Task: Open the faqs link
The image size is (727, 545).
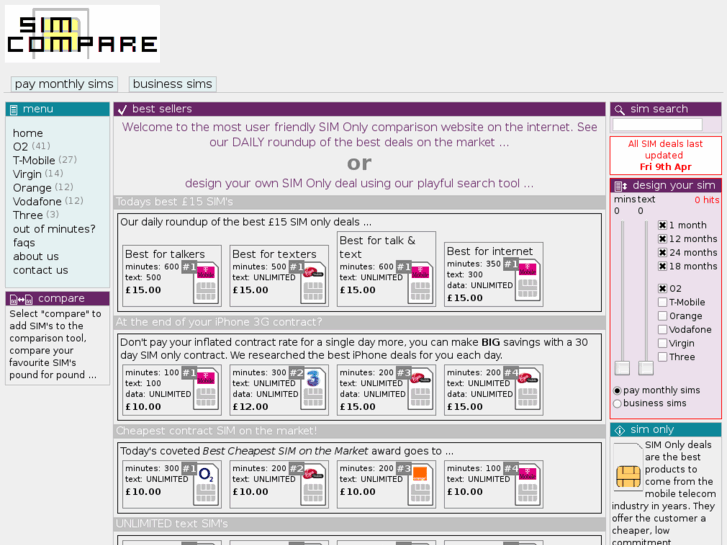Action: (24, 243)
